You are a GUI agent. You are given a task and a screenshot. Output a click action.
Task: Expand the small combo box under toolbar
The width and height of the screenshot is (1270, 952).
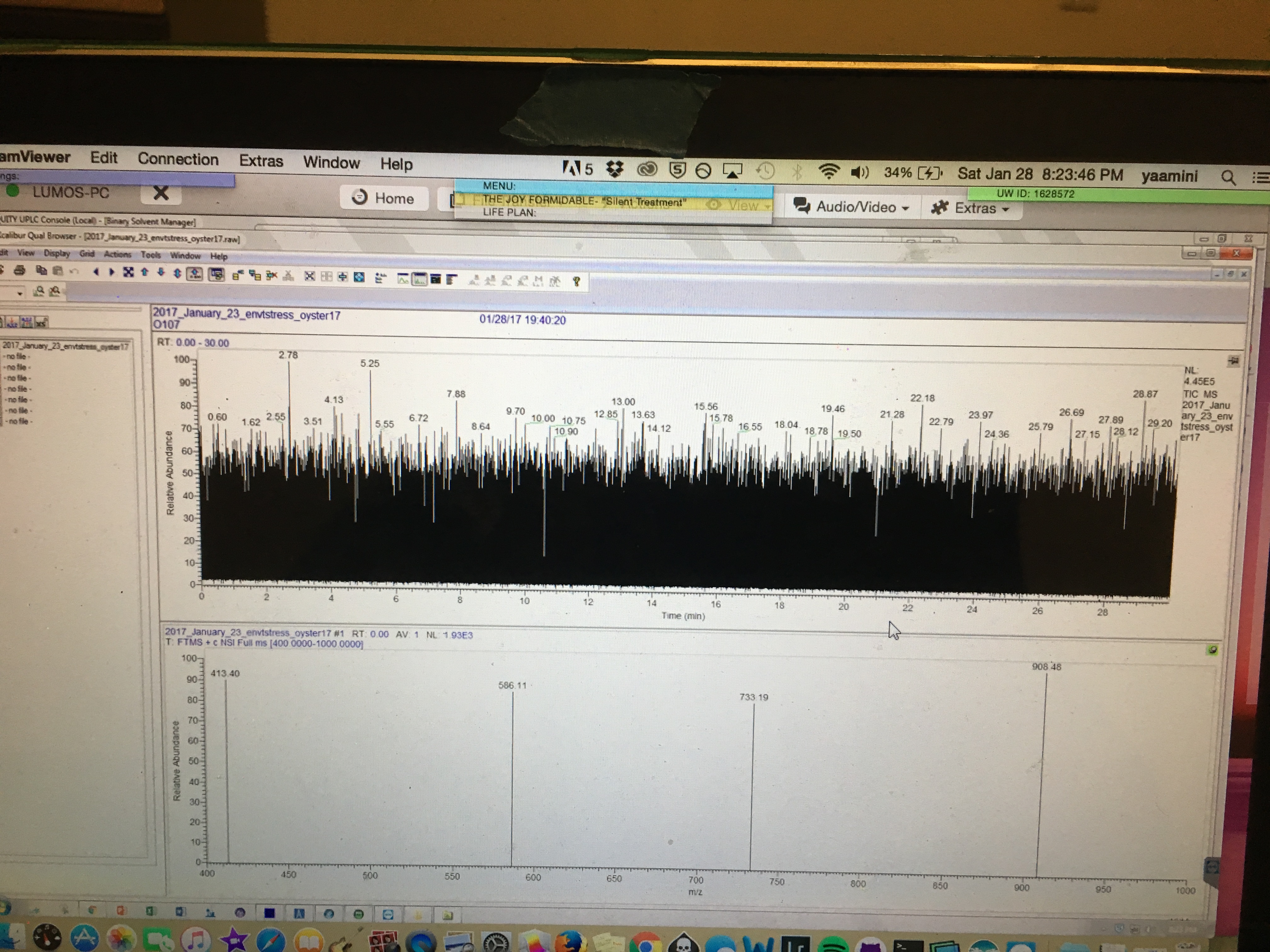pos(20,293)
